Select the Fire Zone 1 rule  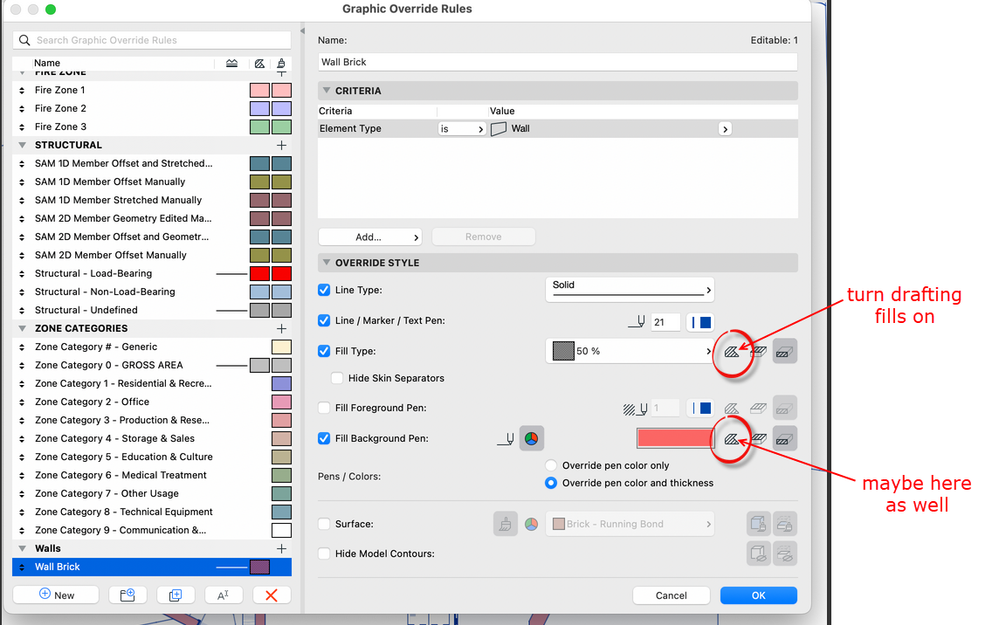tap(152, 90)
